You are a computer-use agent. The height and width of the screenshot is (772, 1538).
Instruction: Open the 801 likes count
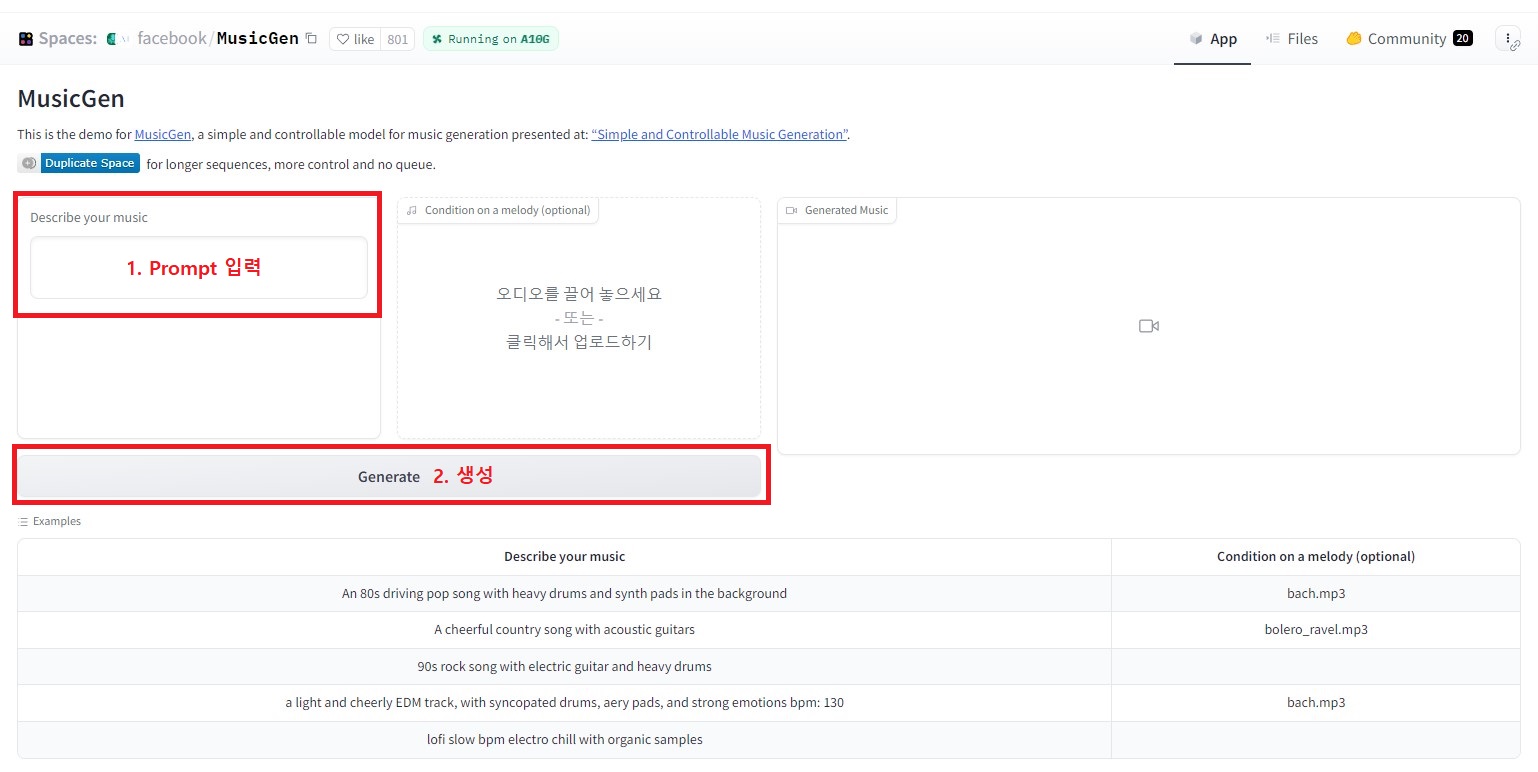(x=397, y=39)
